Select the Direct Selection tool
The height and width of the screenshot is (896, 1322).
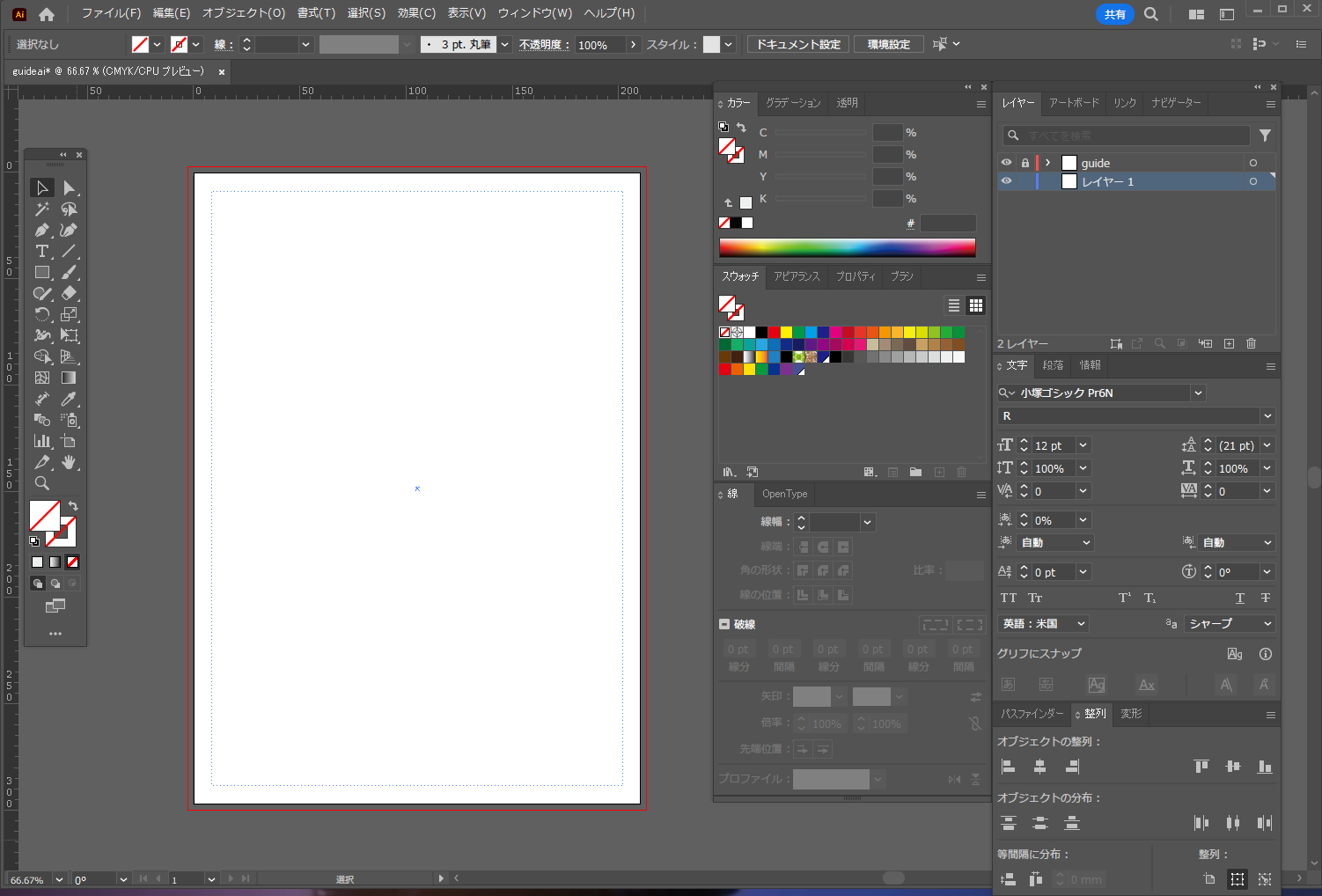70,187
